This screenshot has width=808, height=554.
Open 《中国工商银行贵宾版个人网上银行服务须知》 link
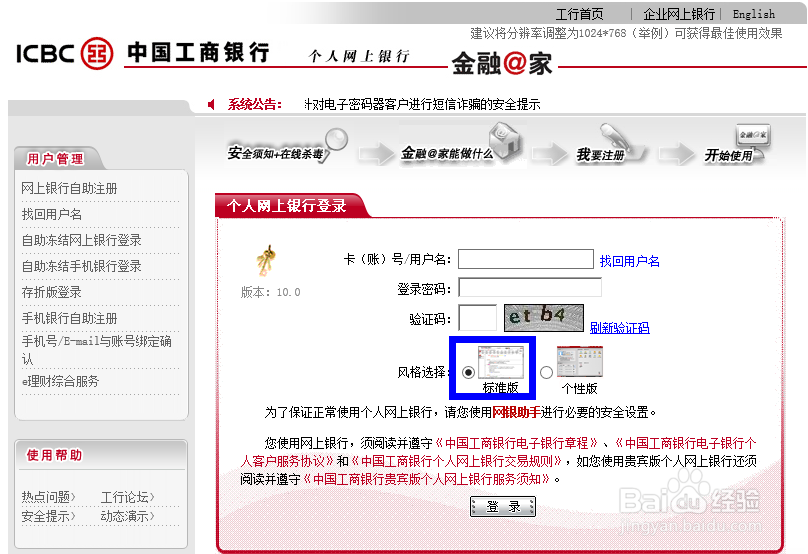click(x=427, y=479)
